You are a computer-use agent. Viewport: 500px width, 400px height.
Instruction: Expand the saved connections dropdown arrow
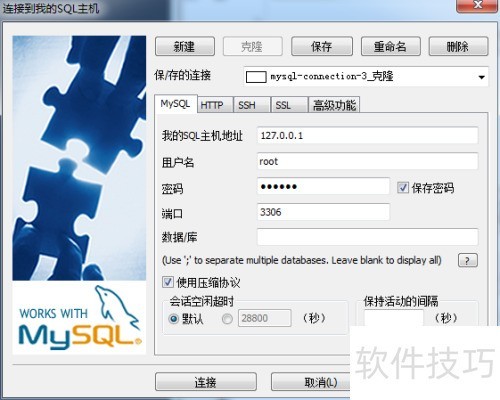click(481, 77)
